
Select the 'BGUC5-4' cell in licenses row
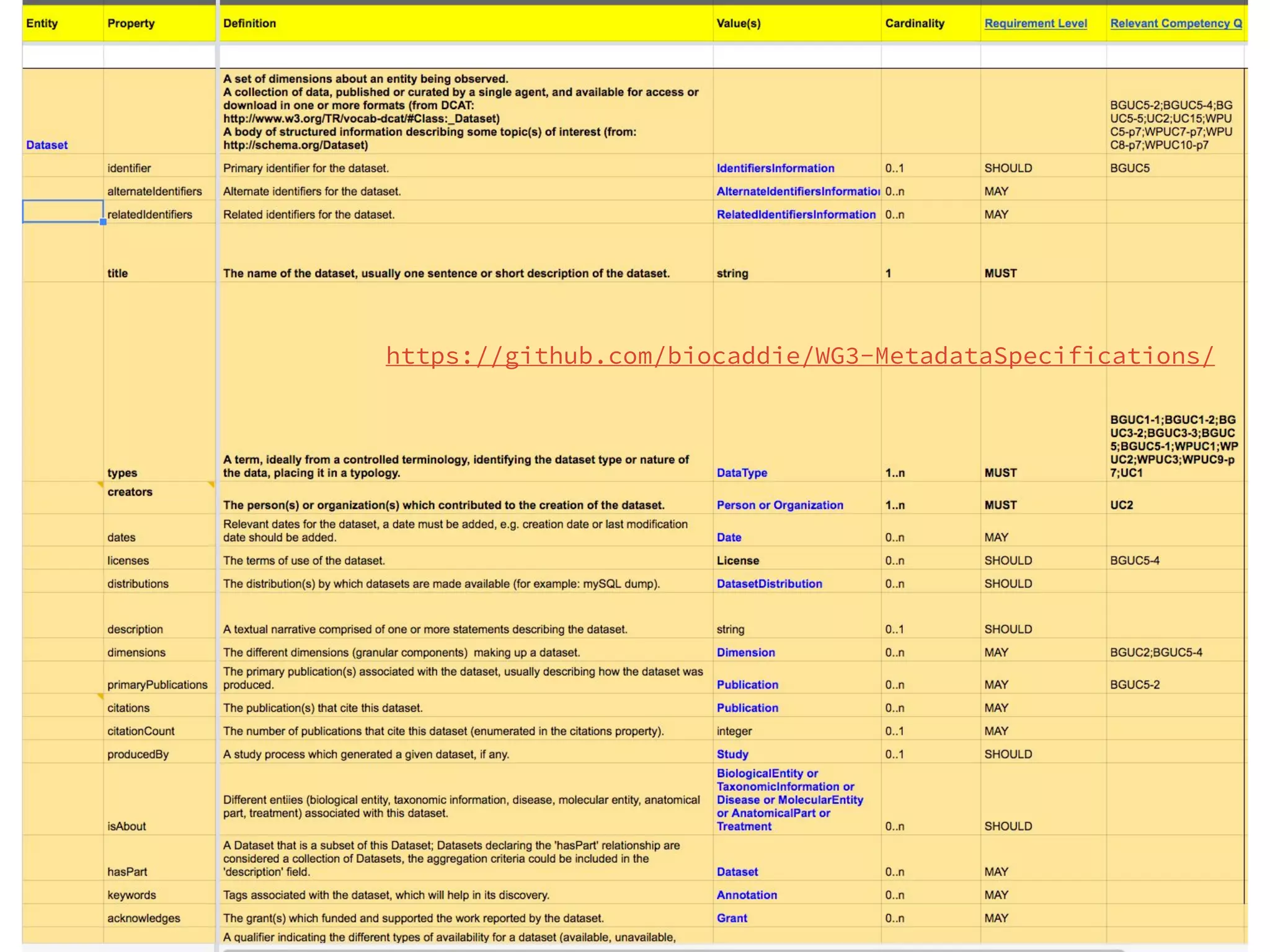click(1175, 558)
